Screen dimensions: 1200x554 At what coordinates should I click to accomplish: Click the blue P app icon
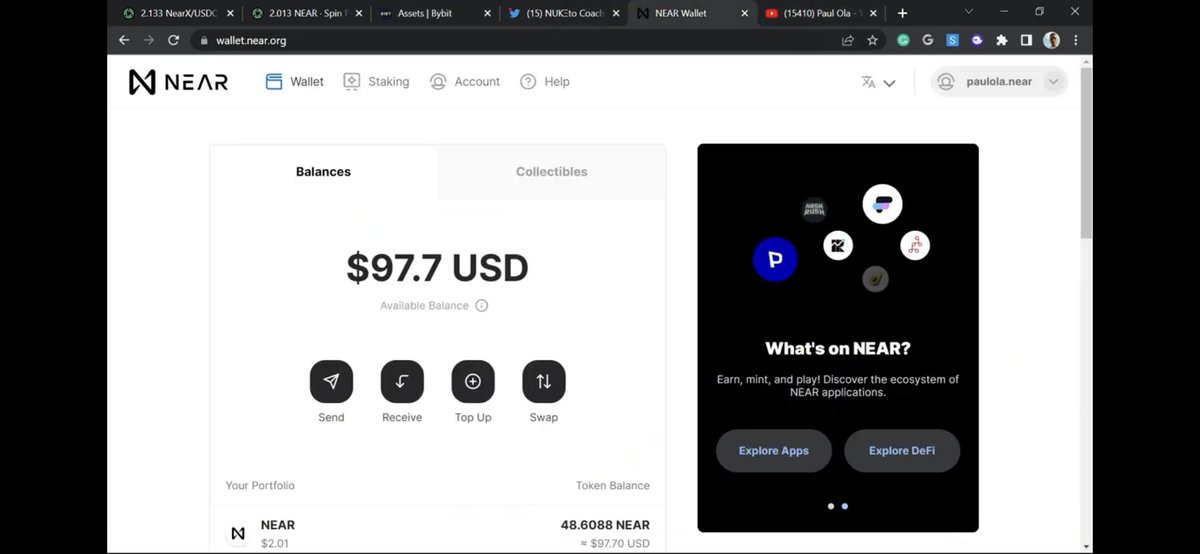775,260
